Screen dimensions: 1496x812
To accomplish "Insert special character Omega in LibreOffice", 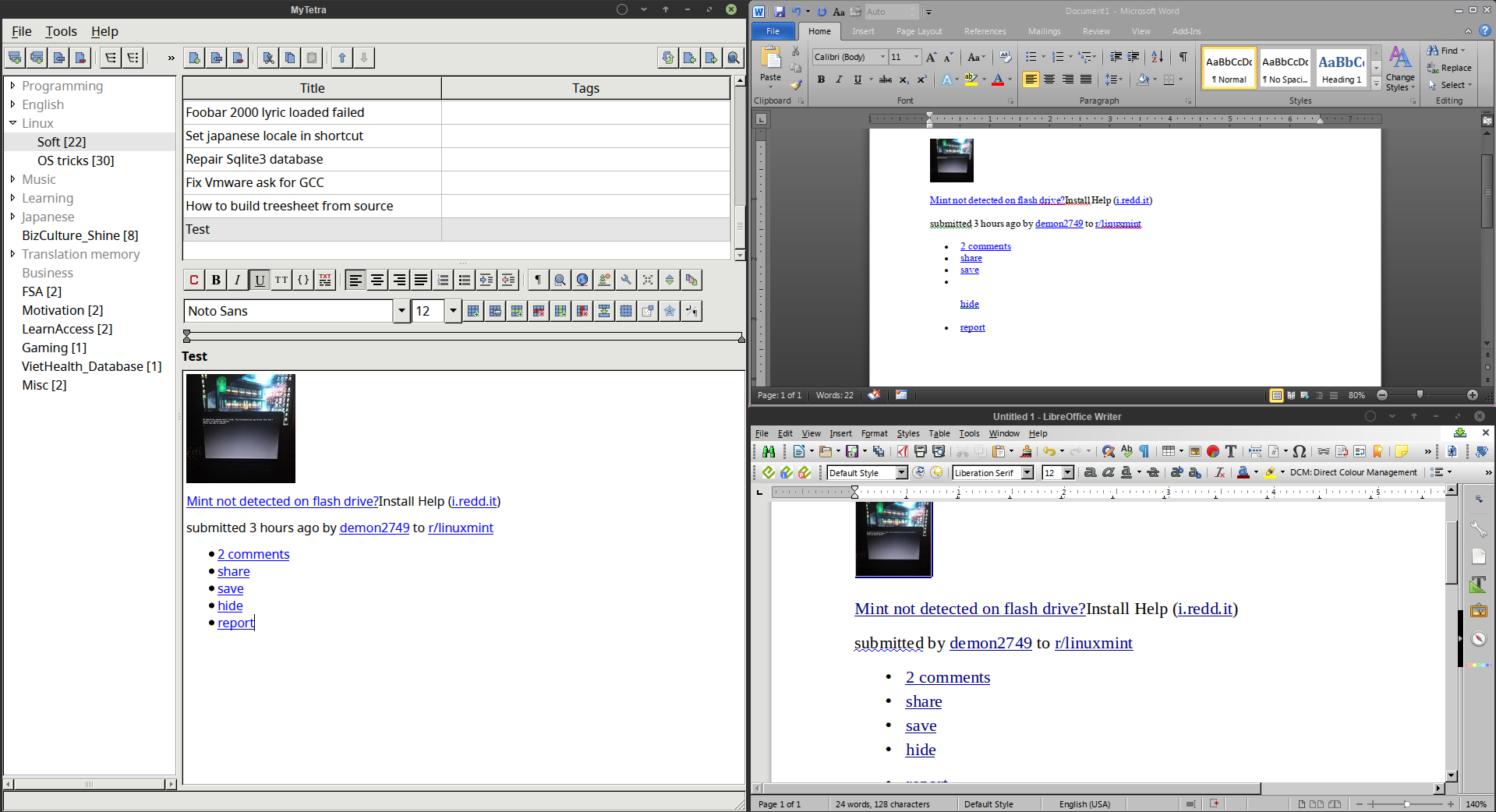I will pyautogui.click(x=1299, y=451).
